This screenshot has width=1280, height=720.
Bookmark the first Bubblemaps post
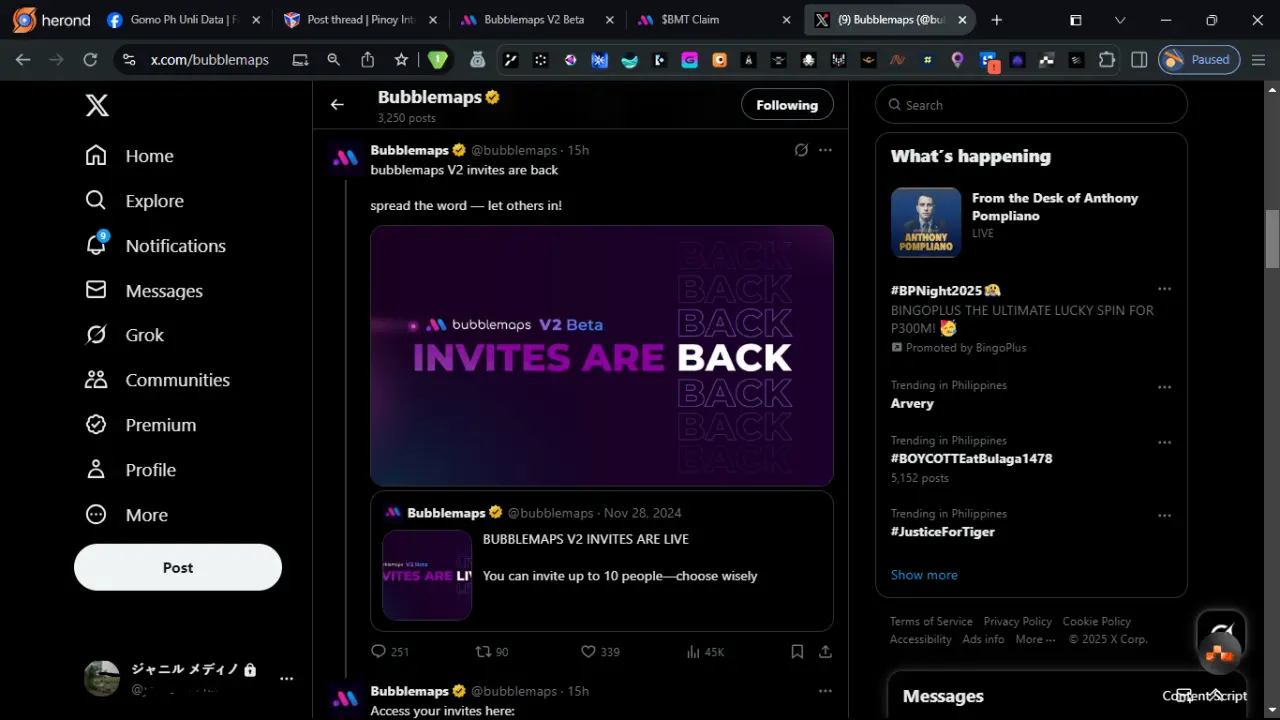click(797, 652)
